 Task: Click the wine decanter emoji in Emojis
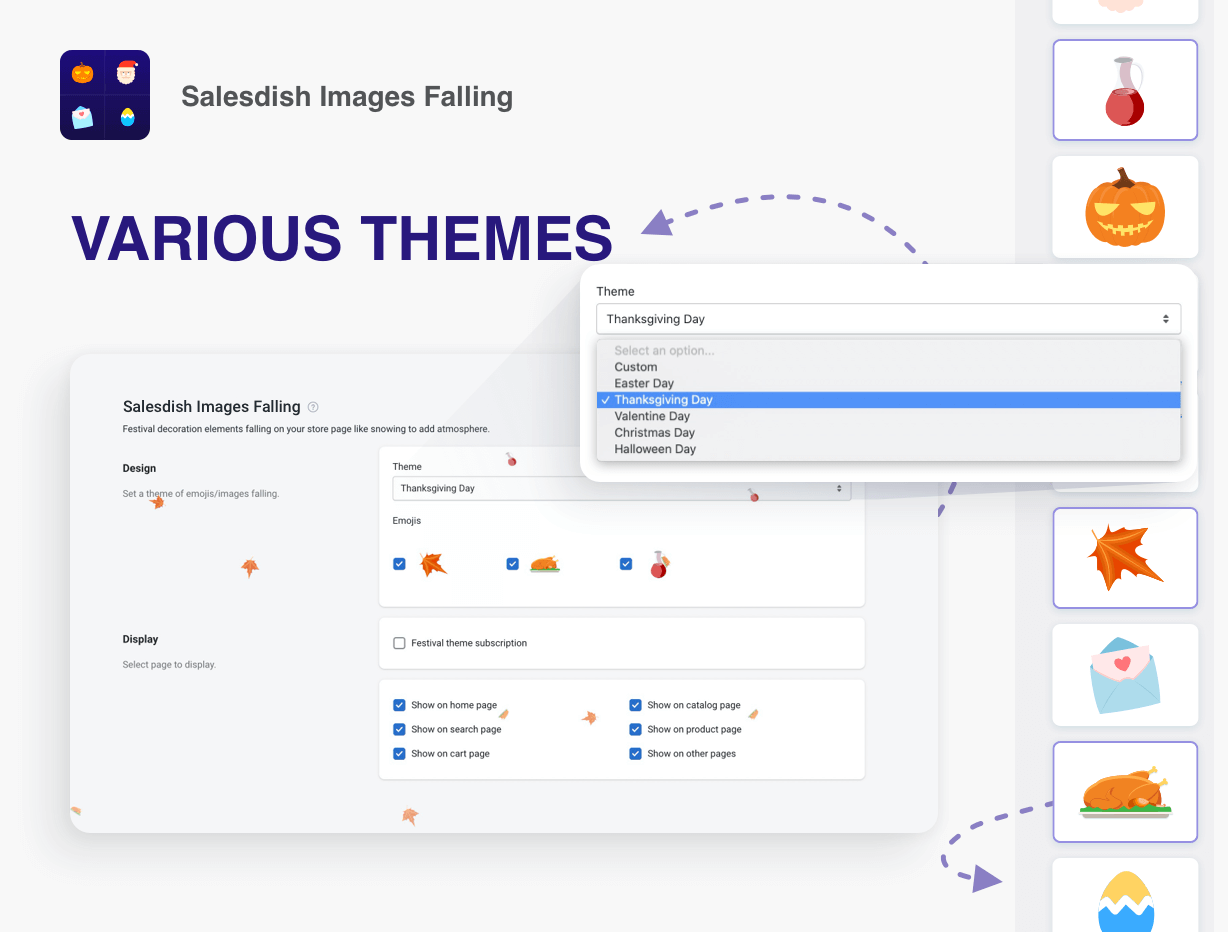click(x=659, y=564)
